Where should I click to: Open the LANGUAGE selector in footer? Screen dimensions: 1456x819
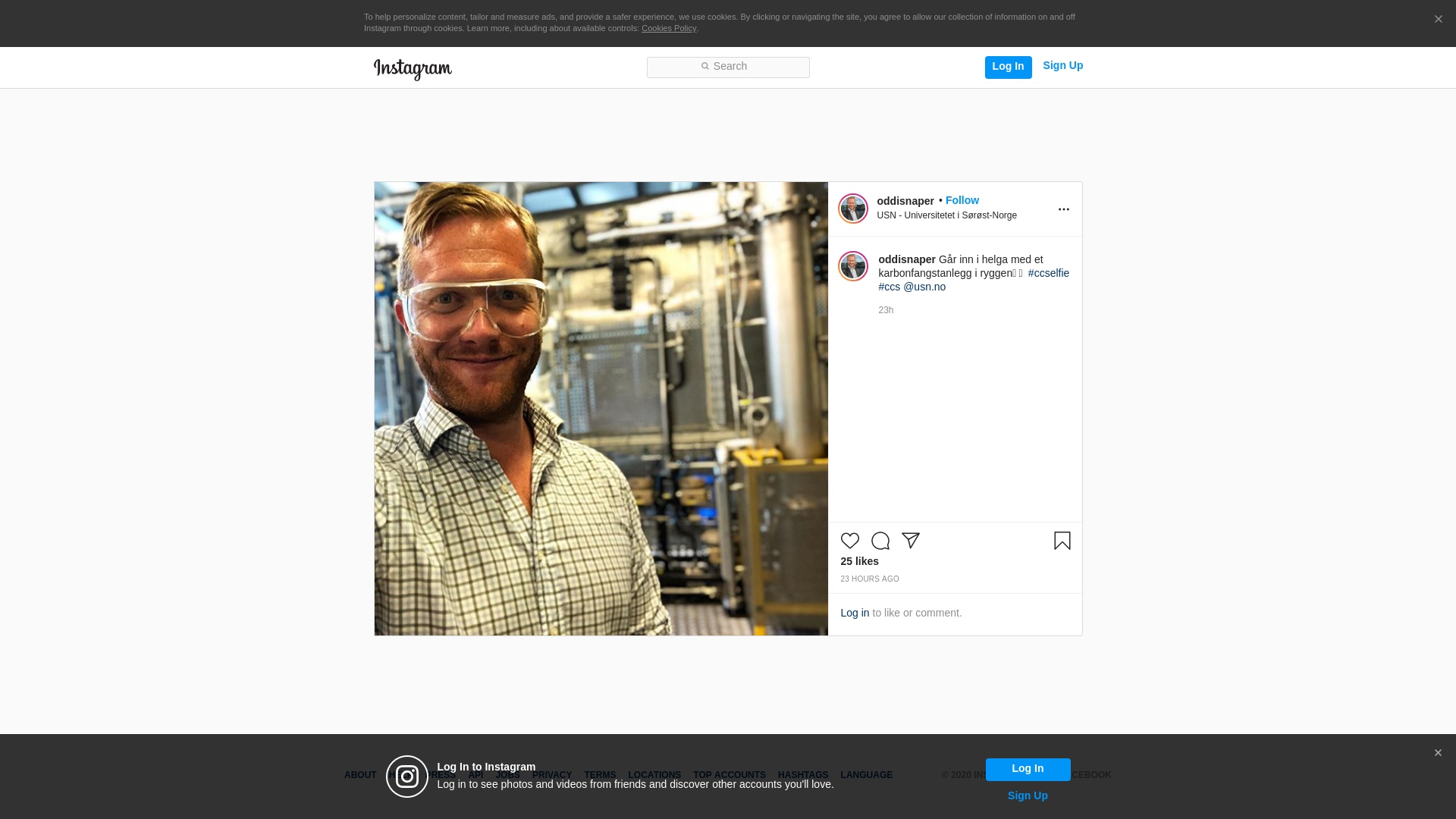coord(866,775)
